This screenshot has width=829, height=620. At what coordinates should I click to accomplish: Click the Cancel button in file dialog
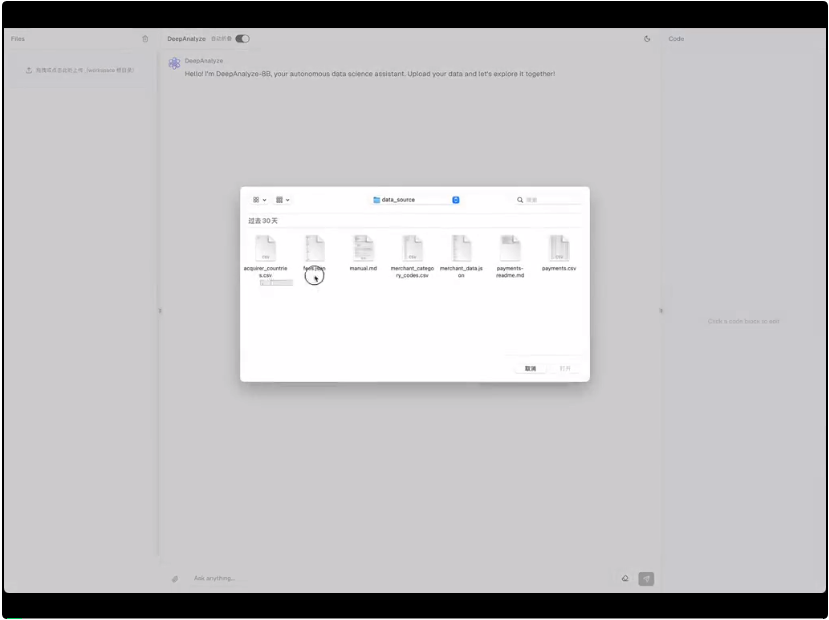pos(530,368)
